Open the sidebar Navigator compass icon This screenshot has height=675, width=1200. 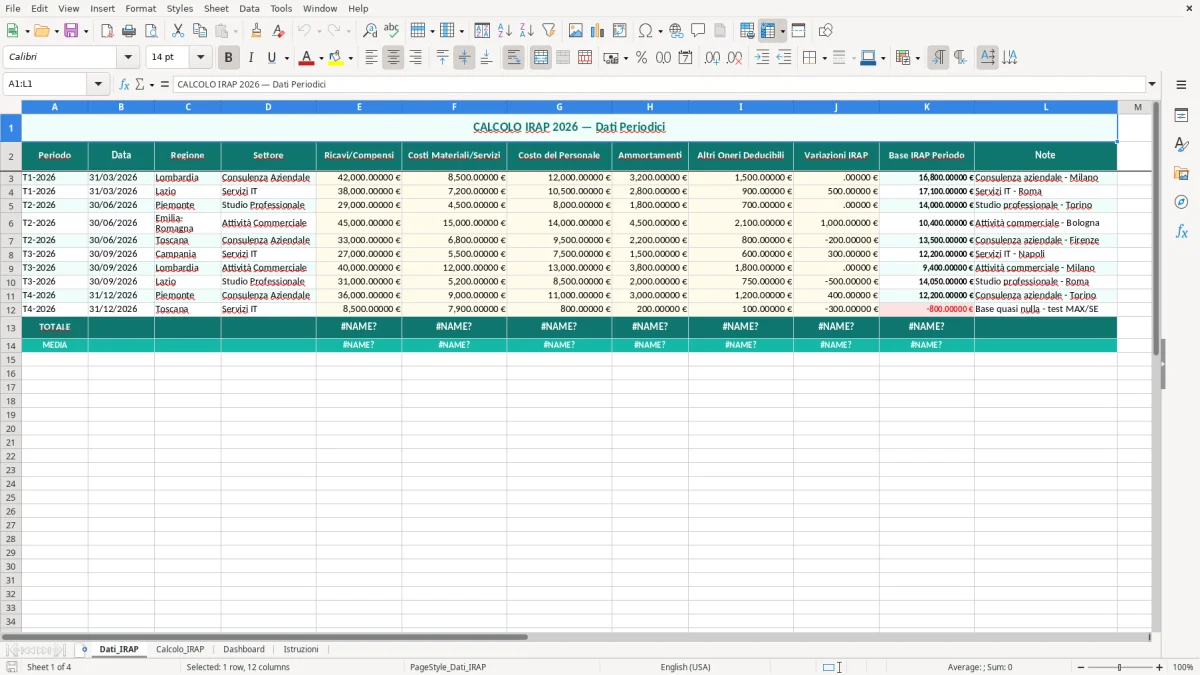1181,202
